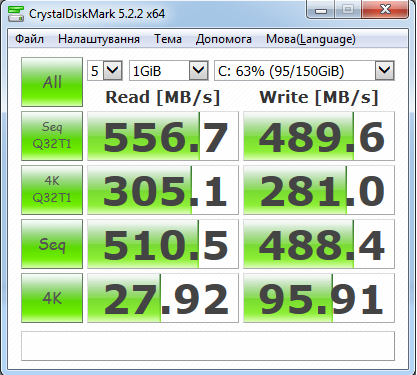Click the 4K write result 95.91
Image resolution: width=417 pixels, height=375 pixels.
click(319, 298)
